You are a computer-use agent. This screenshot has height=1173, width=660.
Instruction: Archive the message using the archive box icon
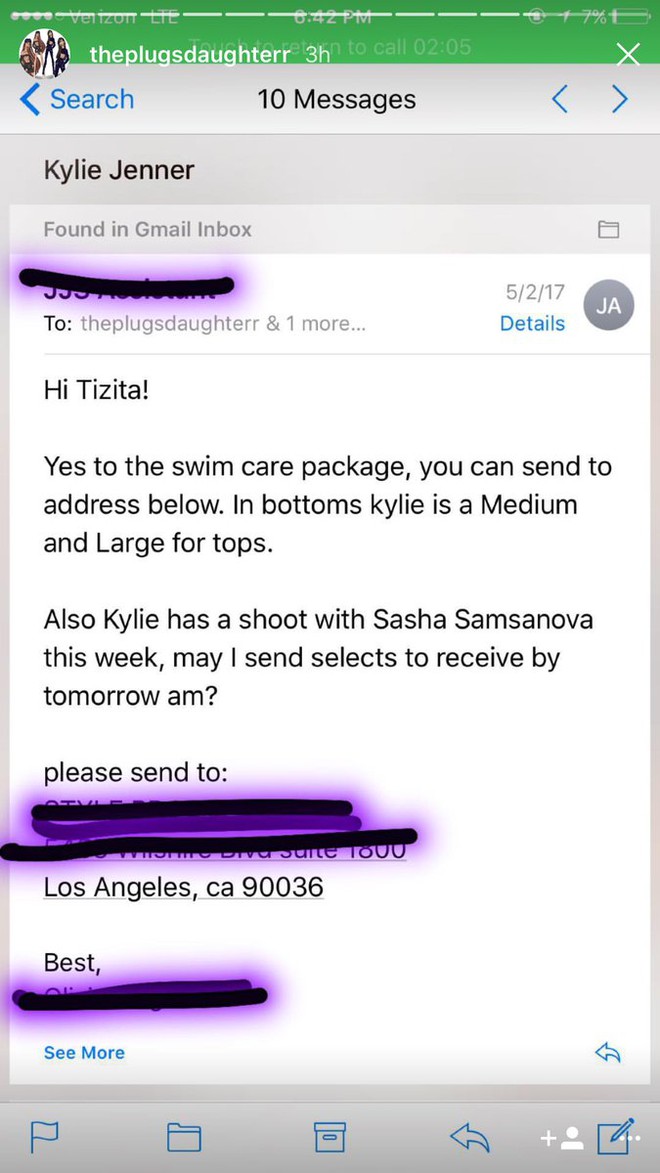pyautogui.click(x=330, y=1137)
